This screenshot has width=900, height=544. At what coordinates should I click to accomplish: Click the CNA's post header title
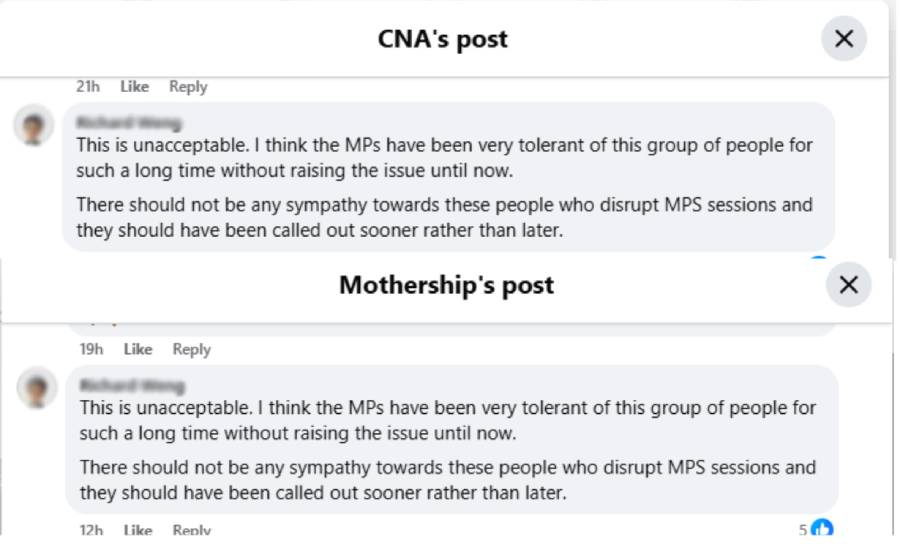click(443, 39)
